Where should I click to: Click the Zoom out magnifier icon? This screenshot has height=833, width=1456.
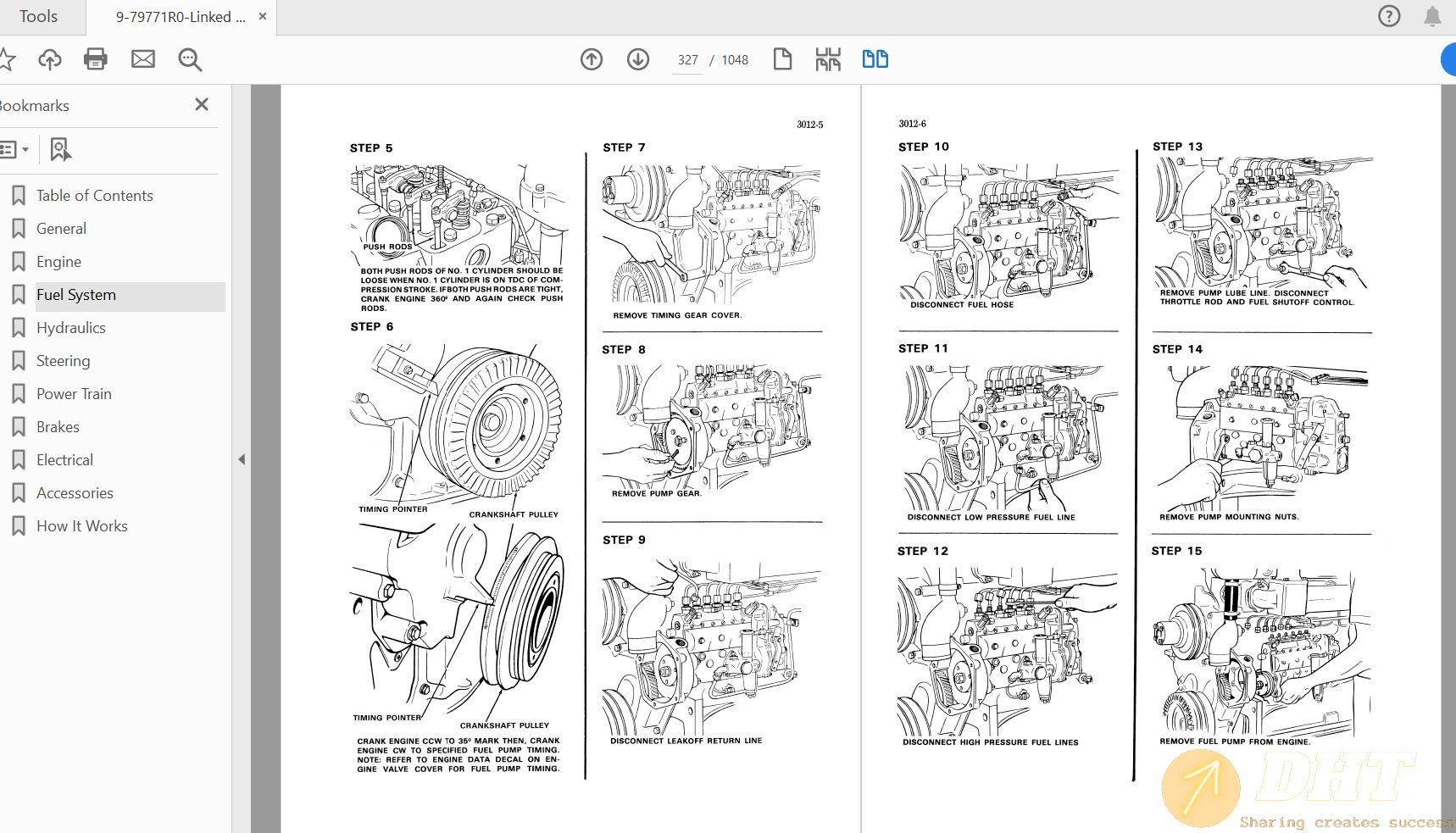click(189, 59)
